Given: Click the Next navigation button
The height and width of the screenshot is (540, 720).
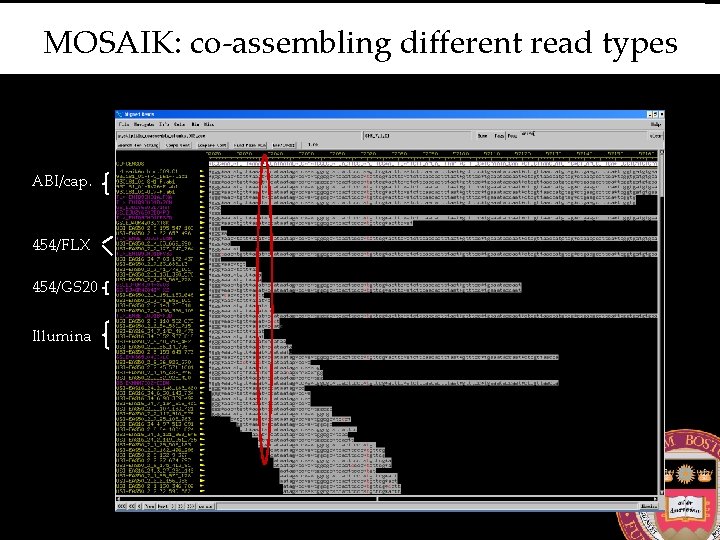Looking at the screenshot, I should click(x=163, y=506).
